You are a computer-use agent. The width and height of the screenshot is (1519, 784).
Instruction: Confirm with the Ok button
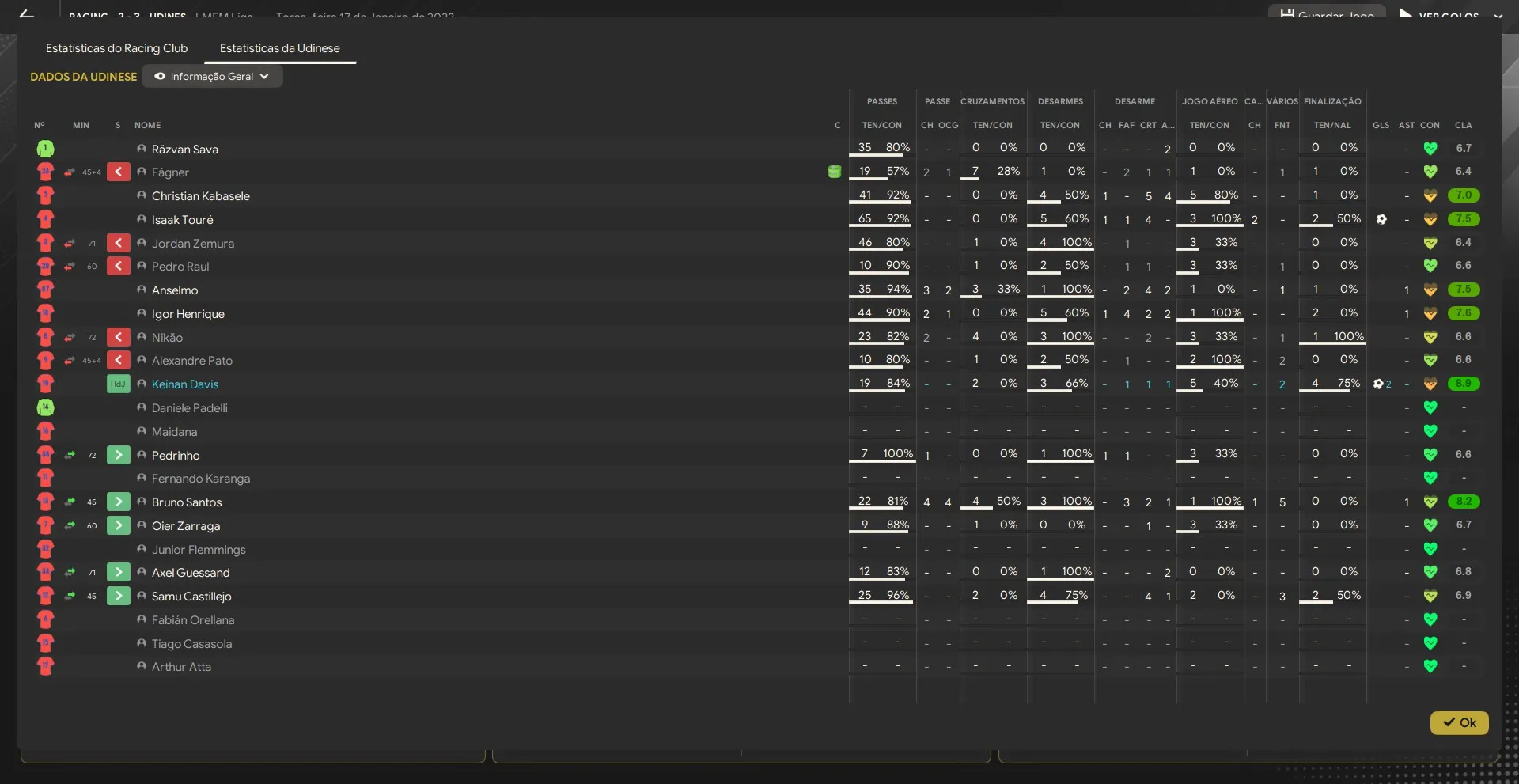(1459, 722)
